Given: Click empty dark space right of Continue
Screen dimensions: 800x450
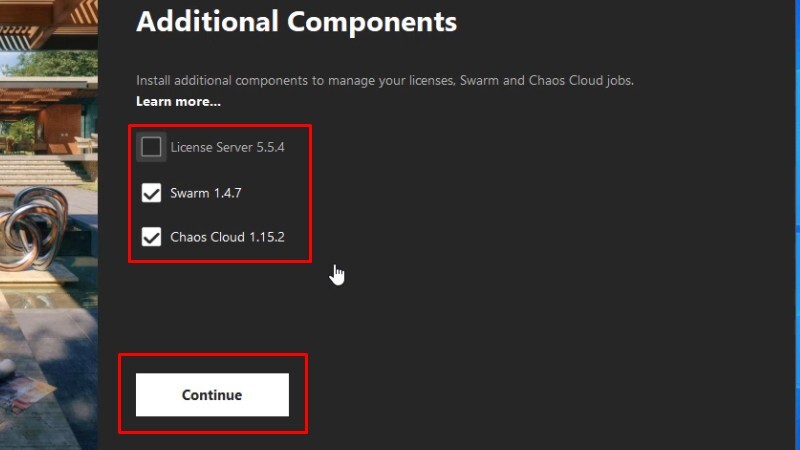Looking at the screenshot, I should point(510,394).
